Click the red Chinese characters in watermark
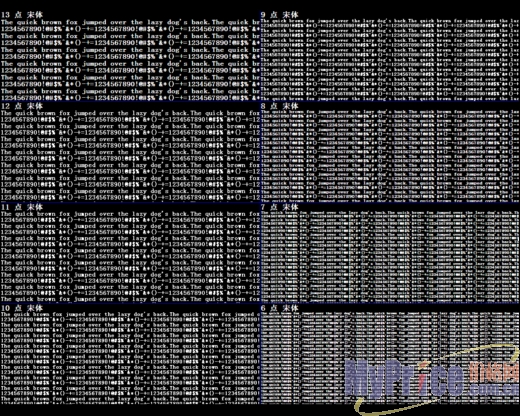 tap(493, 372)
